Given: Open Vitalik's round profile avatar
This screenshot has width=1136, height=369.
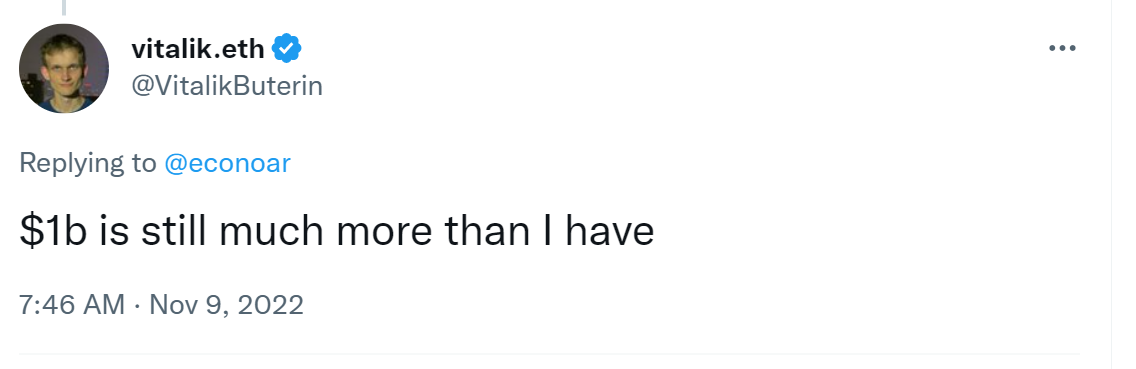Looking at the screenshot, I should point(64,68).
